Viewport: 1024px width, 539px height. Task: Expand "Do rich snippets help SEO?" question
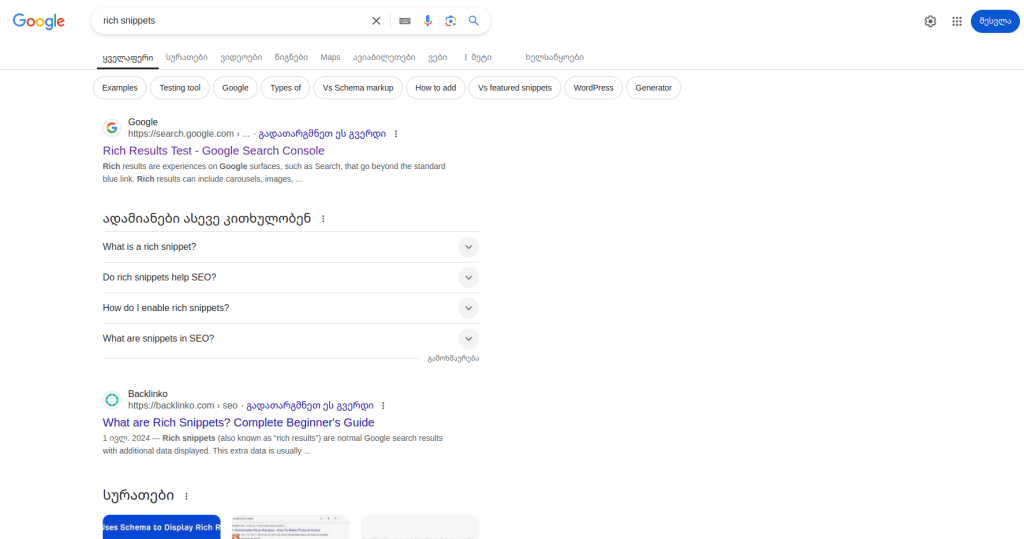point(468,278)
